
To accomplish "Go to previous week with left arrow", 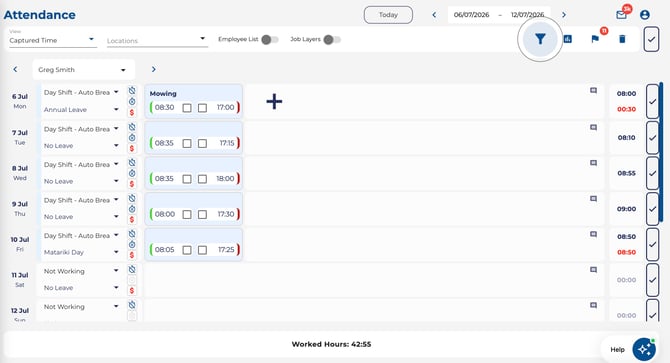I will click(x=434, y=15).
